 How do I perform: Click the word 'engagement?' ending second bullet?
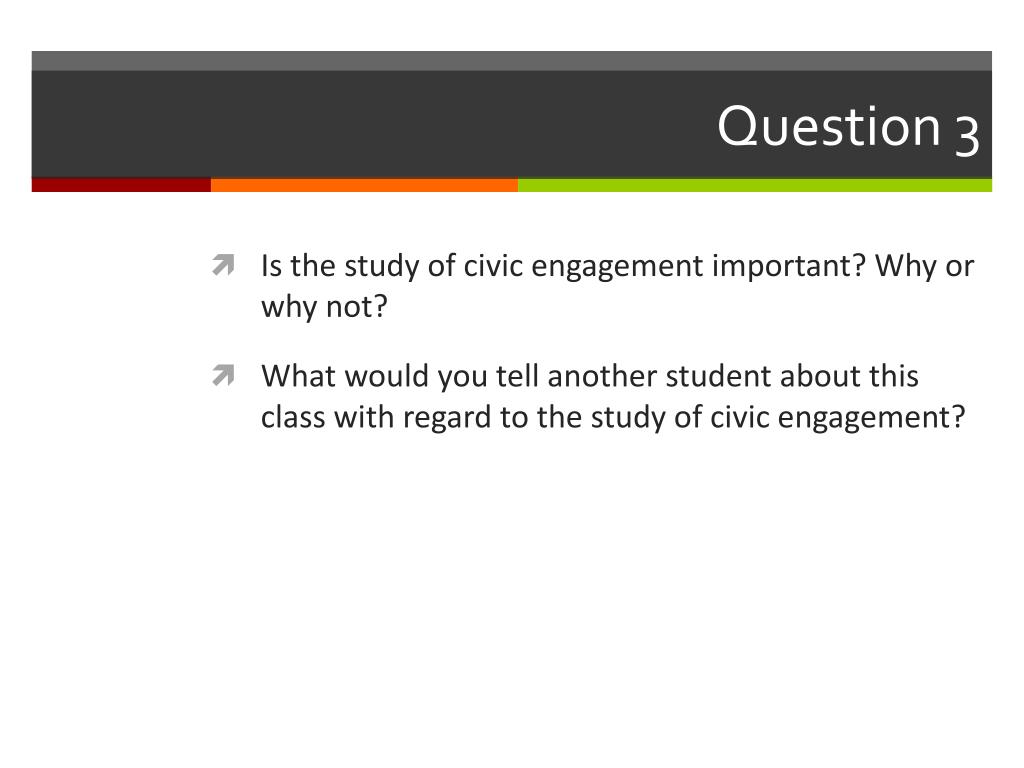pos(872,418)
